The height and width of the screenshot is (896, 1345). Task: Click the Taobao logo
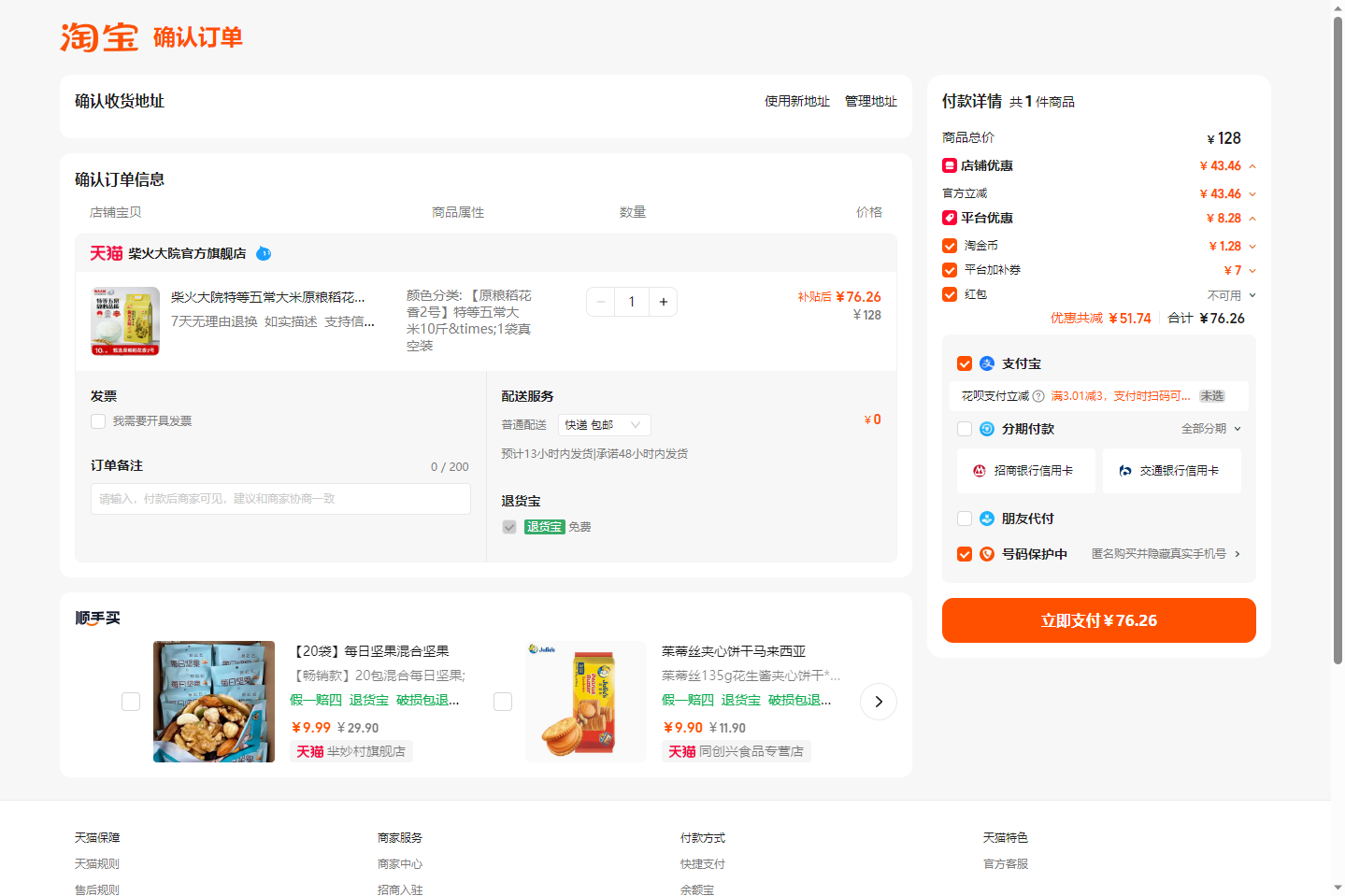coord(99,37)
